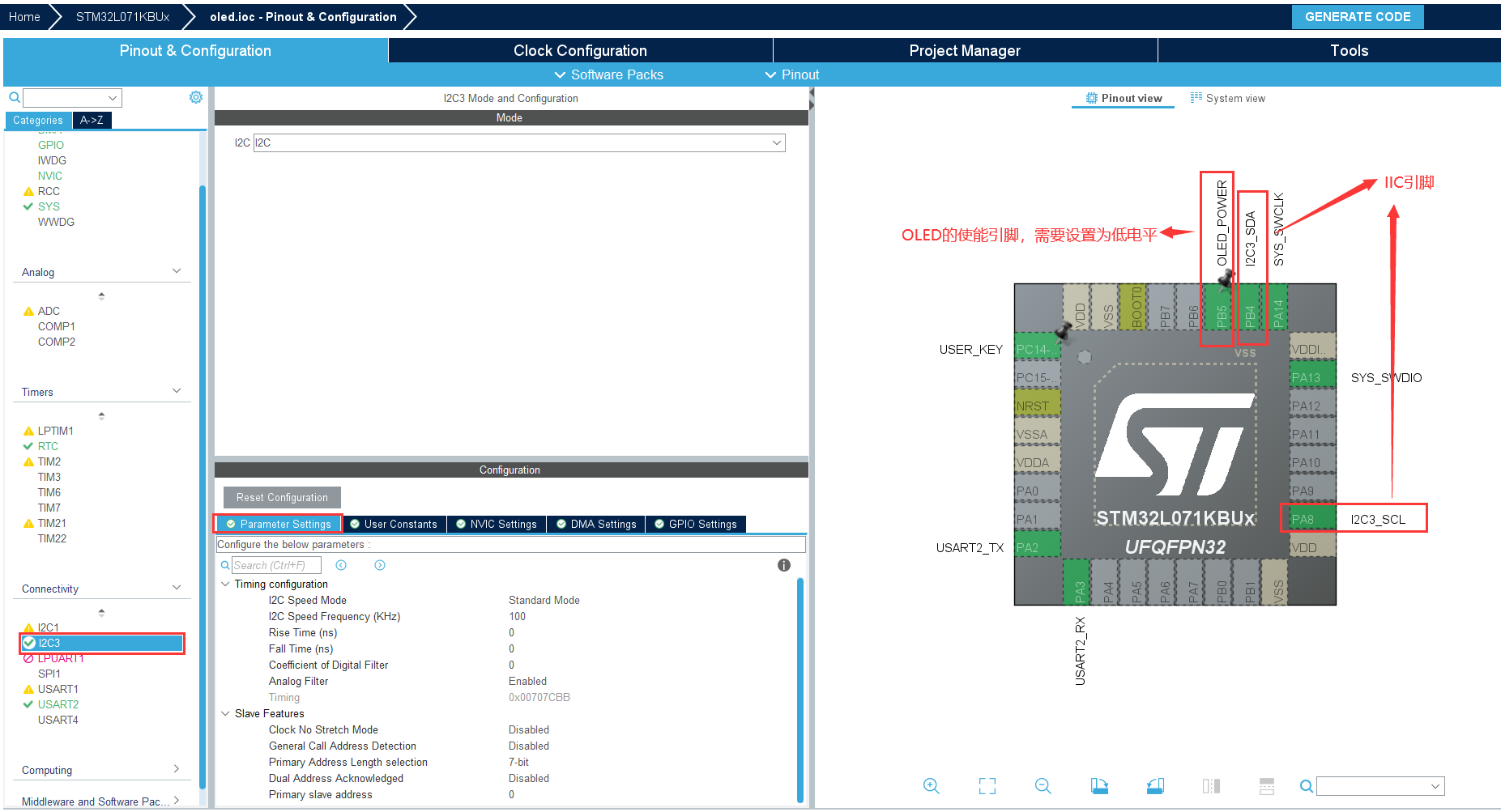Screen dimensions: 1501x812
Task: Switch to the Clock Configuration tab
Action: pyautogui.click(x=580, y=50)
